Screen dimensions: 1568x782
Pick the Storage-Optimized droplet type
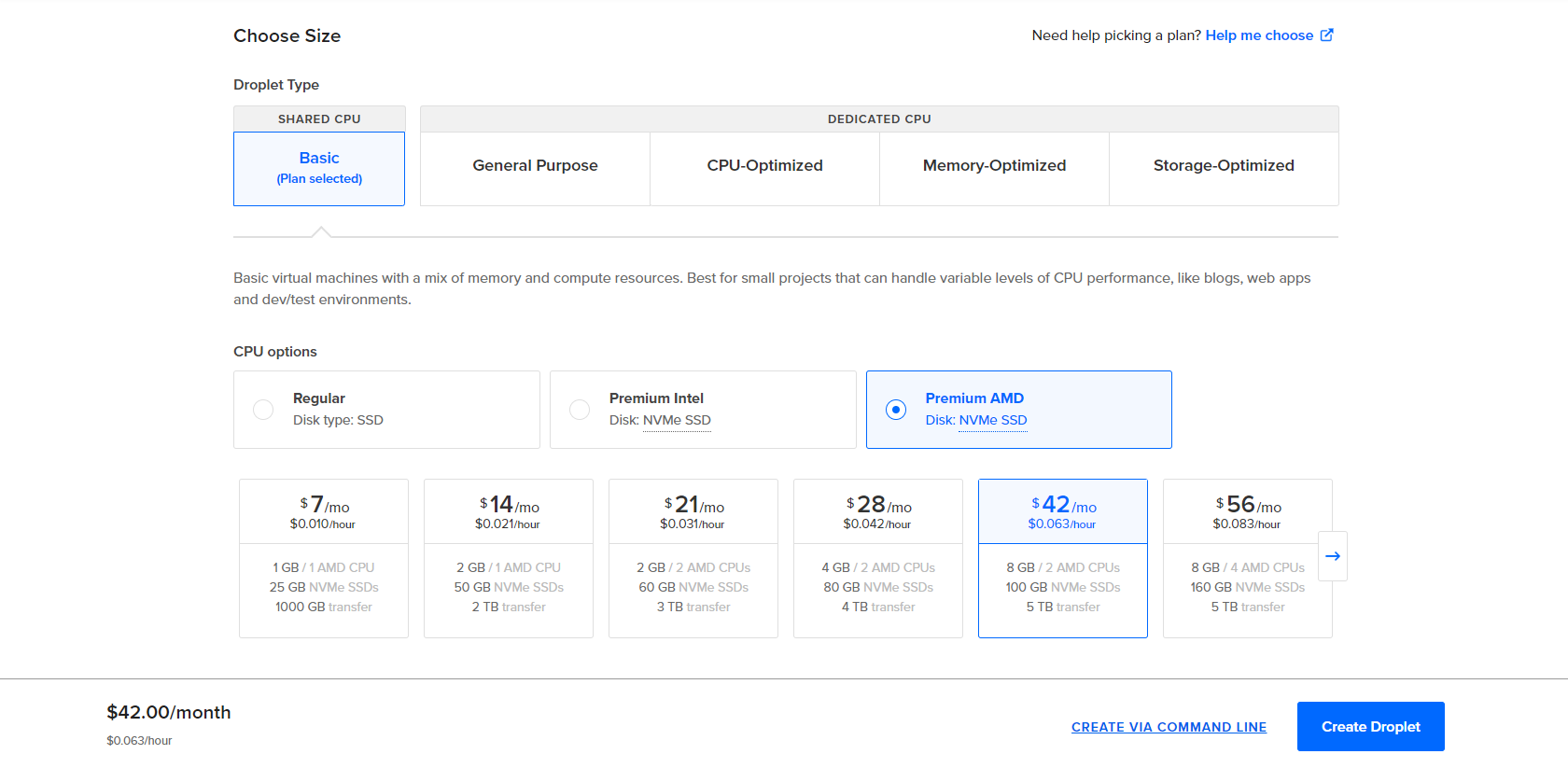(x=1224, y=169)
